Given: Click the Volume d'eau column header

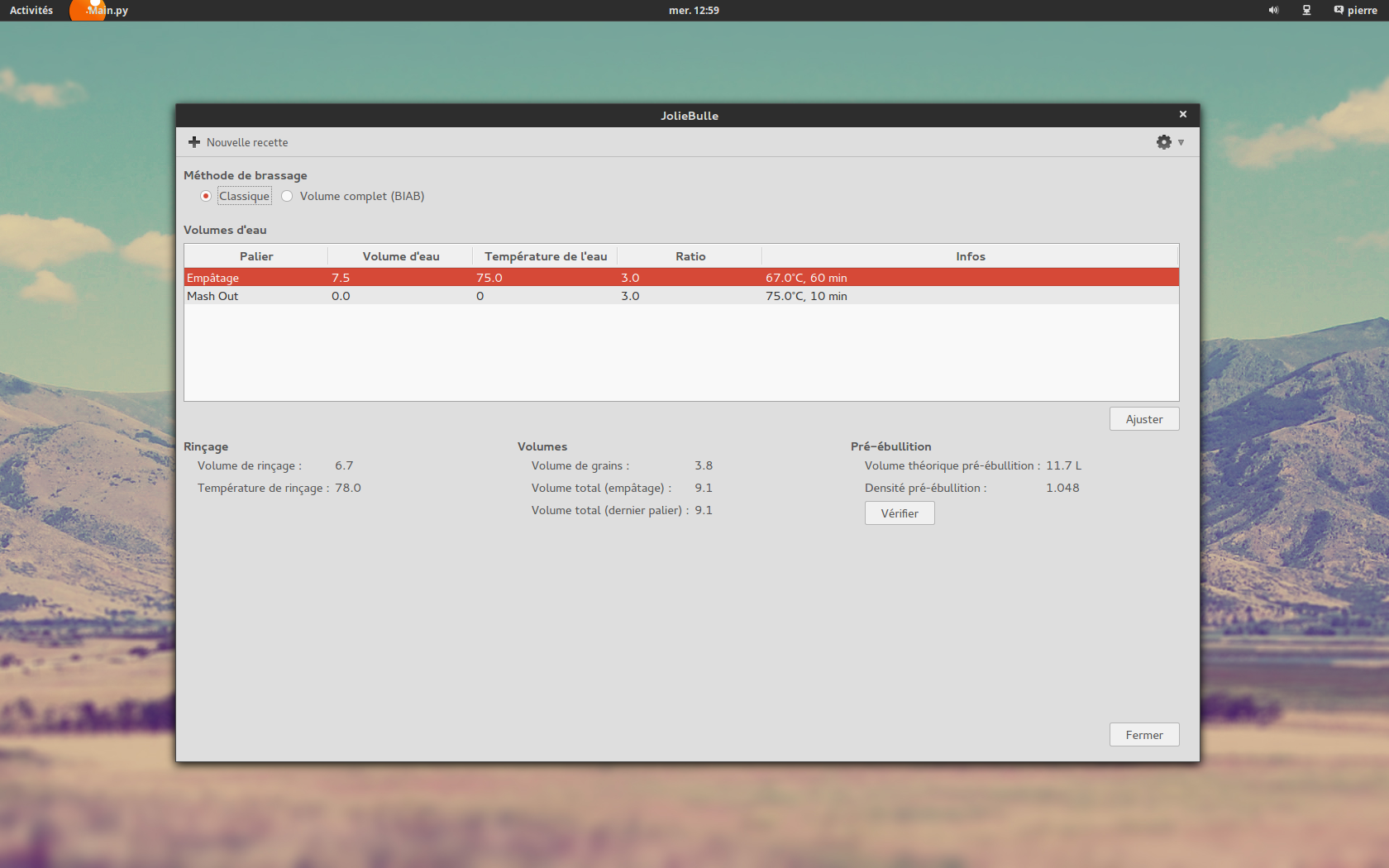Looking at the screenshot, I should pyautogui.click(x=401, y=256).
